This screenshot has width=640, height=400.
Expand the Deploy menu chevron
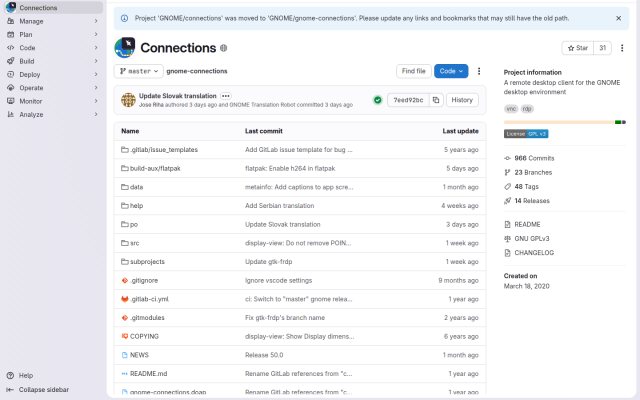coord(96,74)
